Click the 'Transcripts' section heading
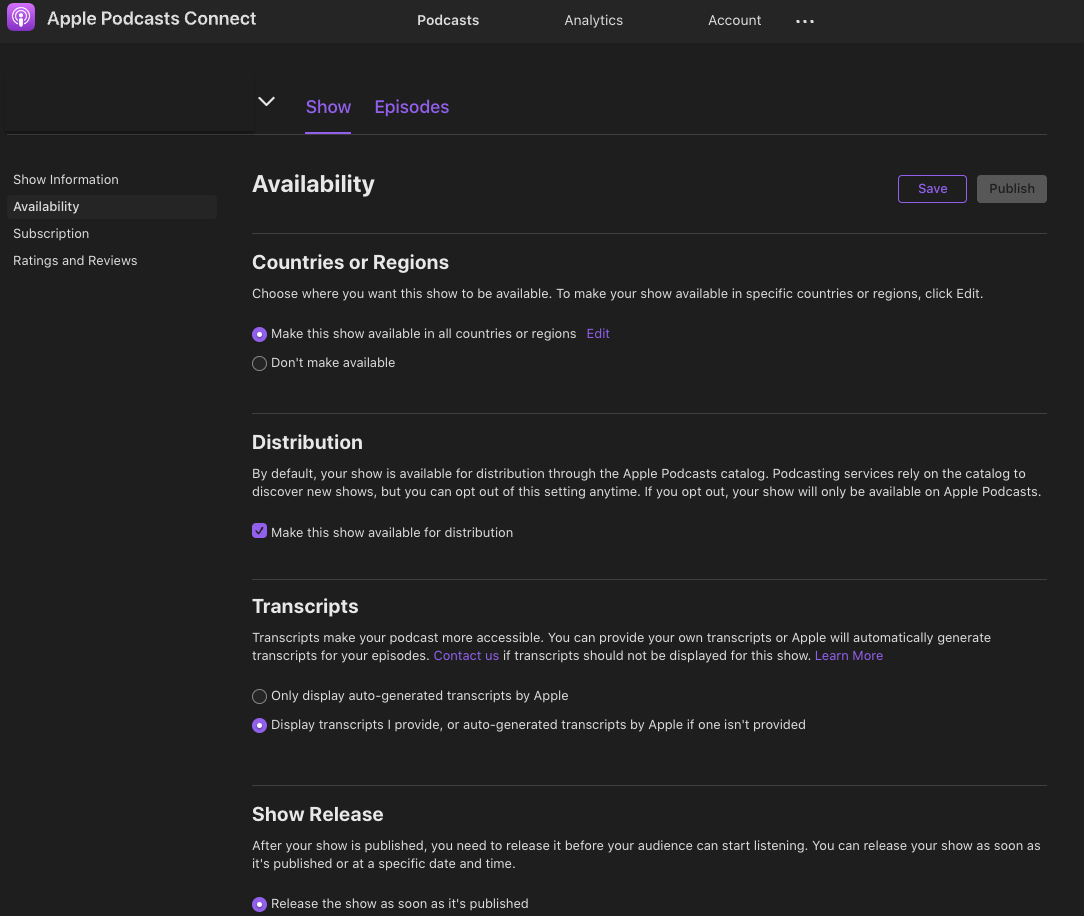 coord(305,606)
